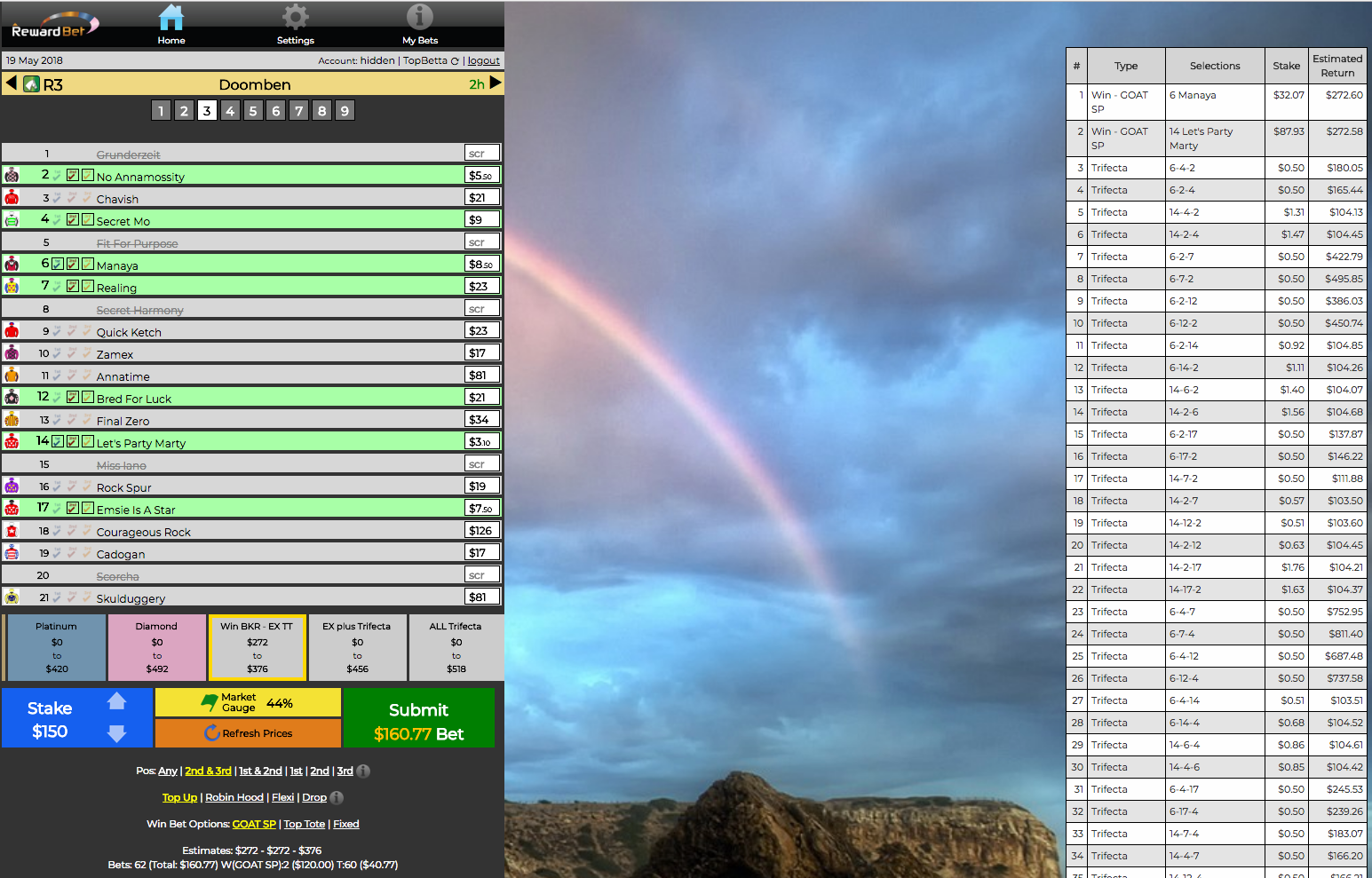Click the jockey silks of Quick Ketch
The height and width of the screenshot is (878, 1372).
pyautogui.click(x=12, y=330)
